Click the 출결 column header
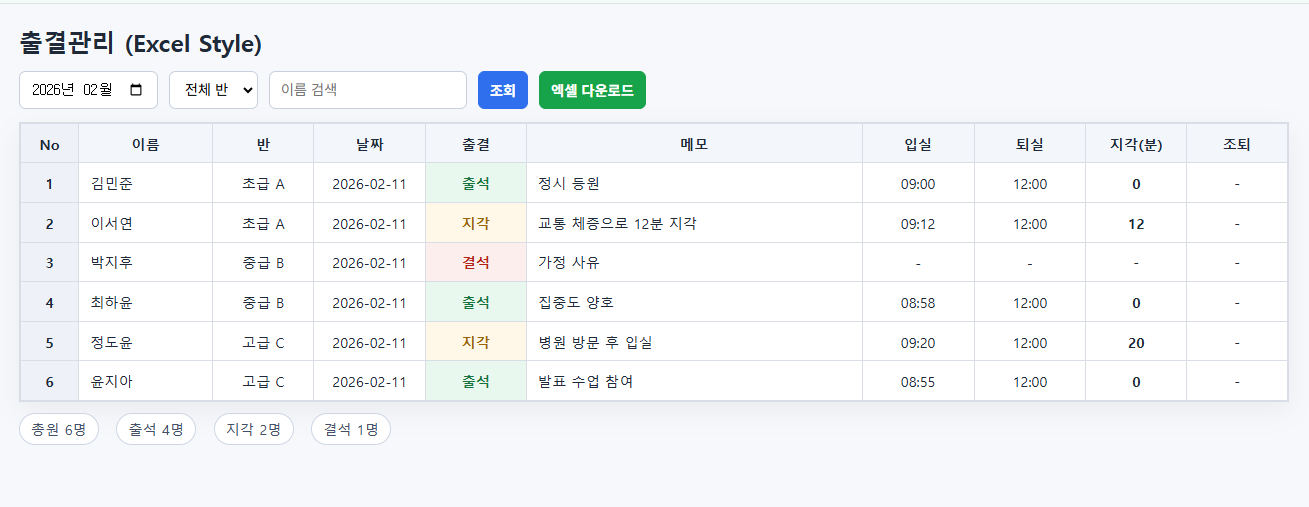This screenshot has width=1309, height=507. [475, 145]
